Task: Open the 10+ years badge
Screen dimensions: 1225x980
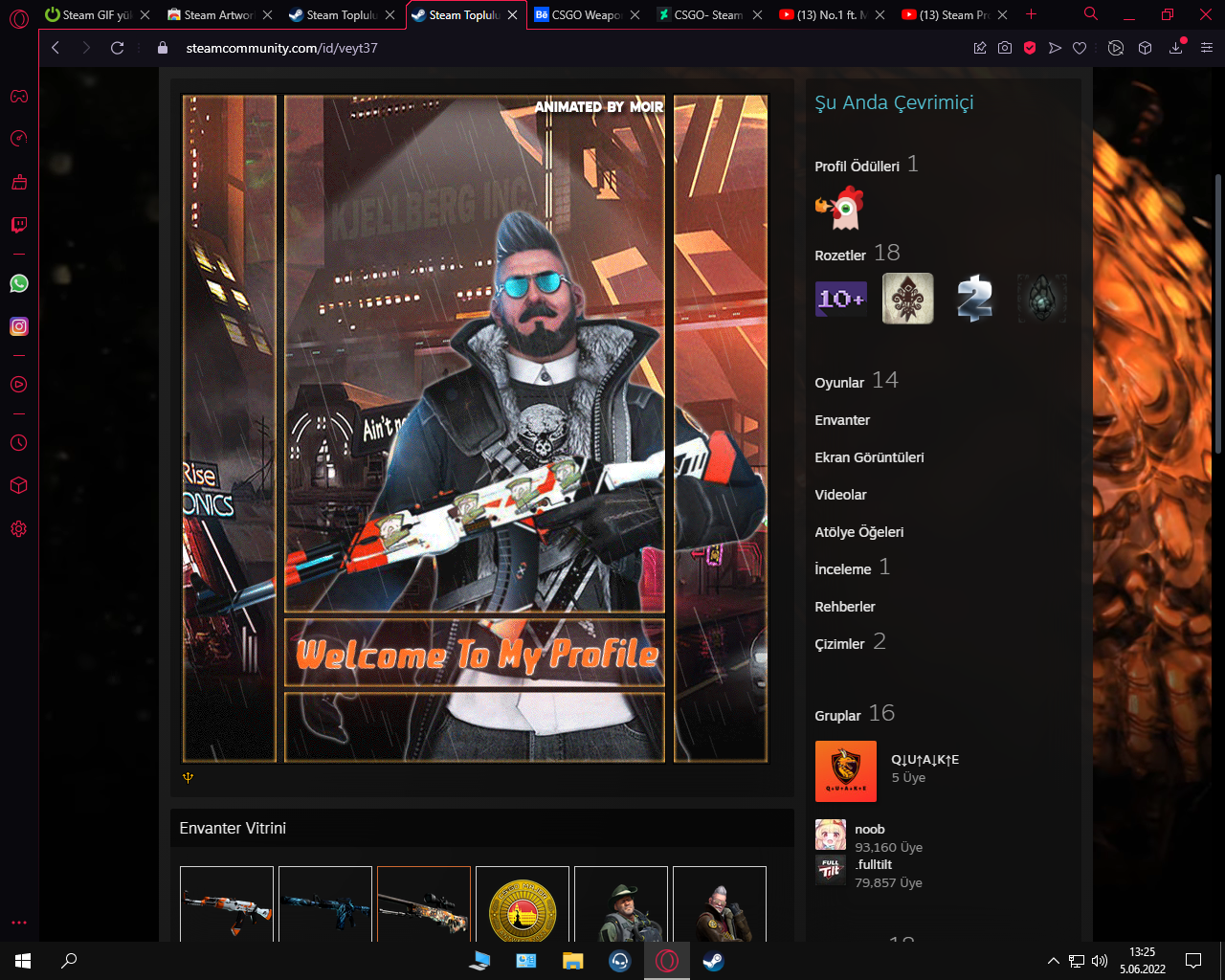Action: pyautogui.click(x=840, y=299)
